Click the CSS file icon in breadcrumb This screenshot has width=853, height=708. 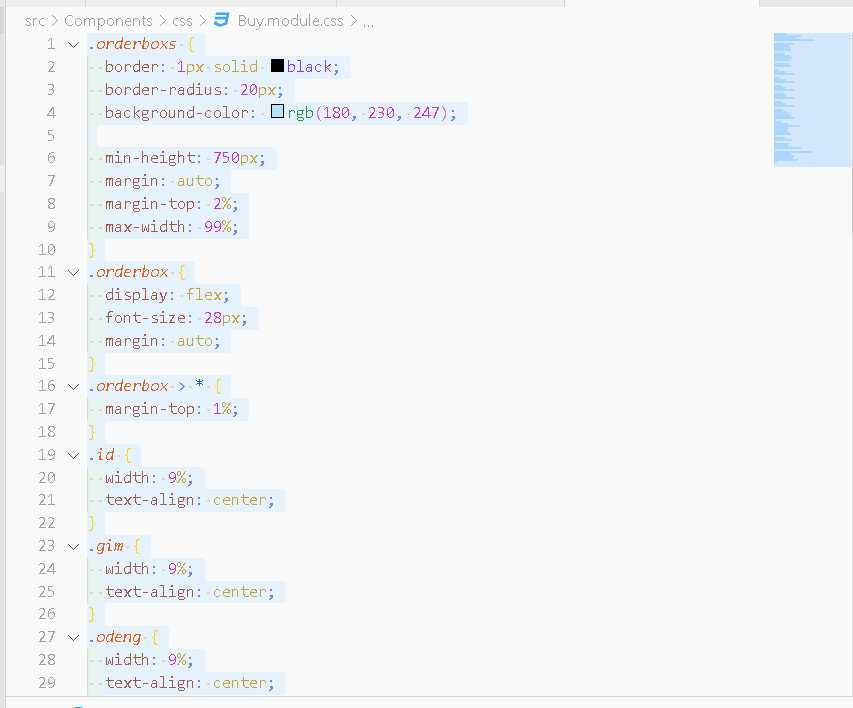tap(221, 20)
